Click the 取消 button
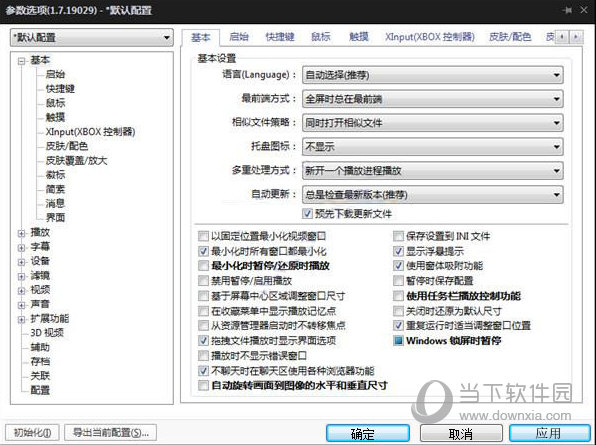Image resolution: width=596 pixels, height=445 pixels. (461, 433)
